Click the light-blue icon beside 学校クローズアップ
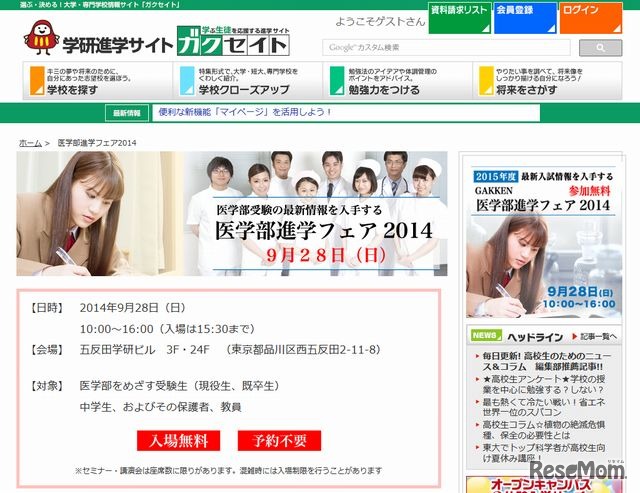640x493 pixels. point(187,81)
